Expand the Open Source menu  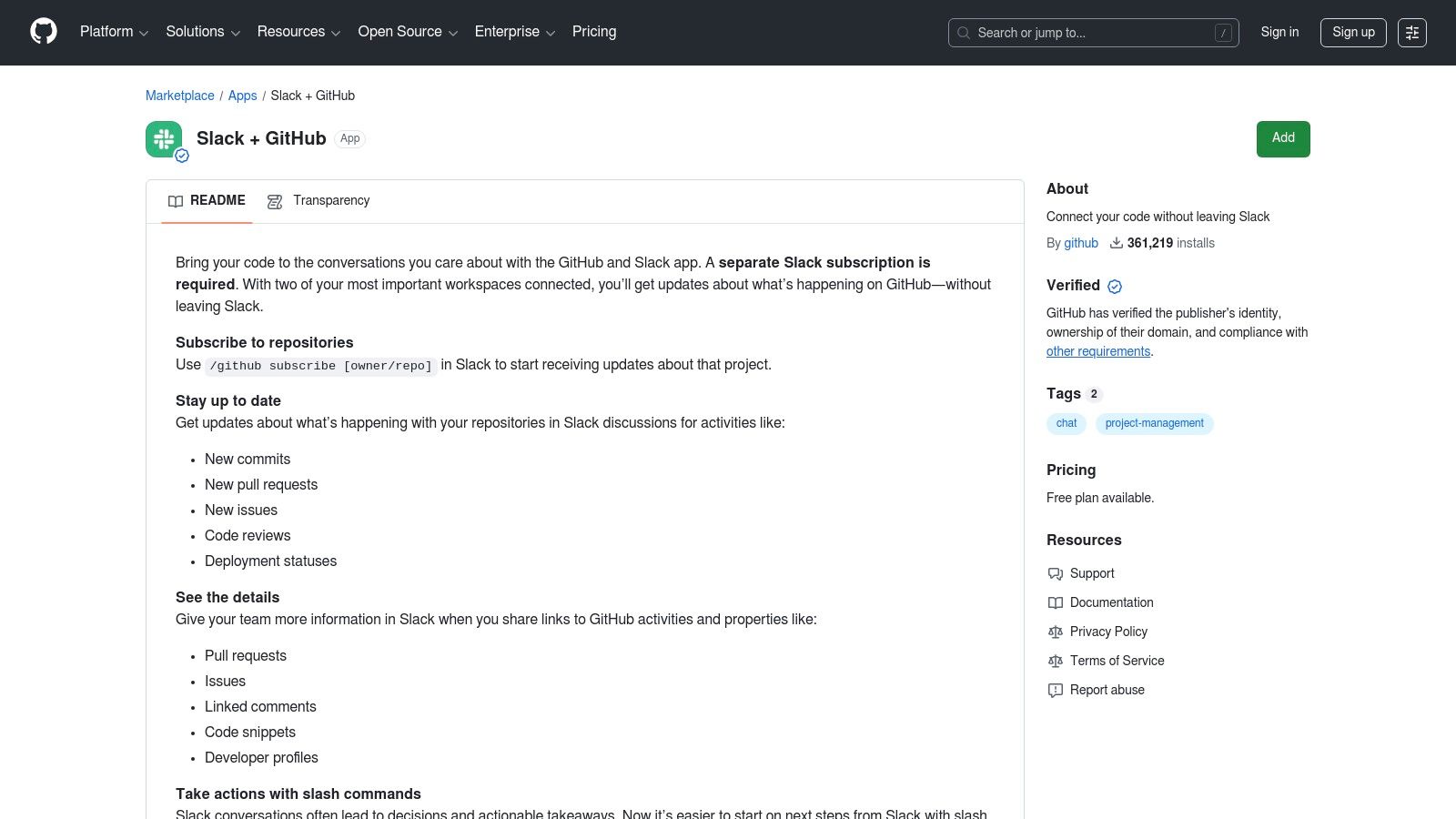(x=408, y=32)
